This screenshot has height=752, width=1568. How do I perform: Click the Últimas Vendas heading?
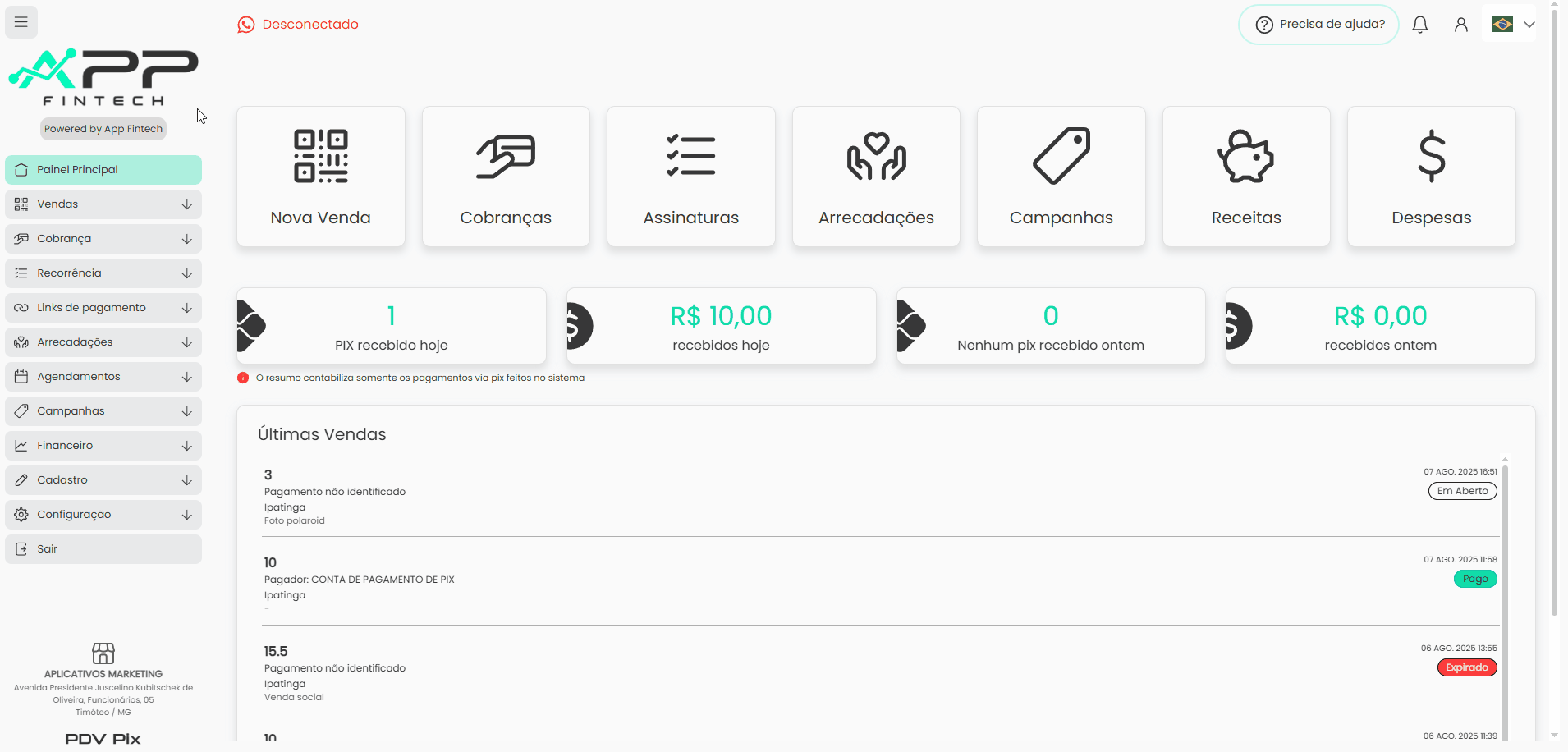pos(322,434)
